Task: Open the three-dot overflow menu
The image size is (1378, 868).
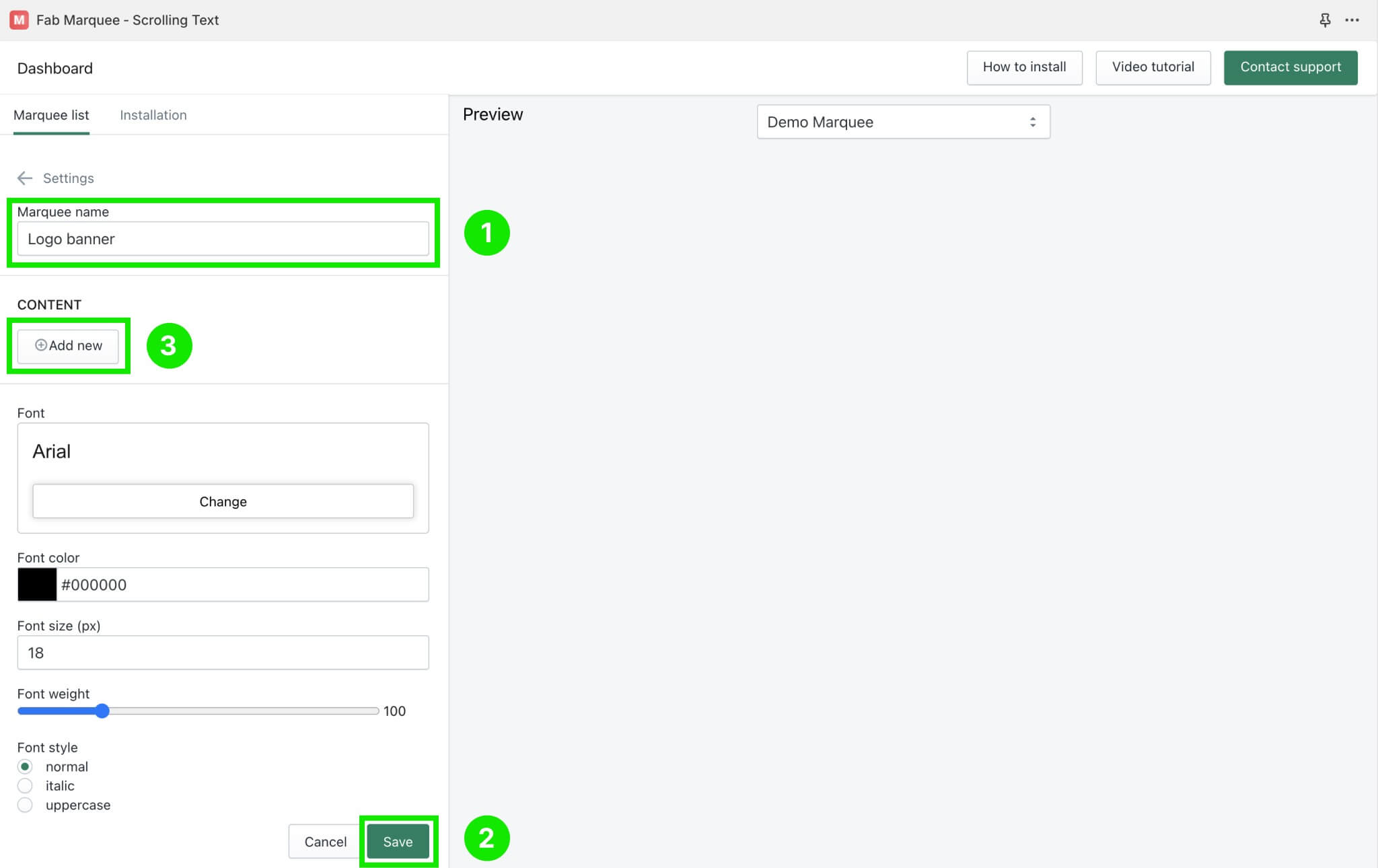Action: pos(1352,20)
